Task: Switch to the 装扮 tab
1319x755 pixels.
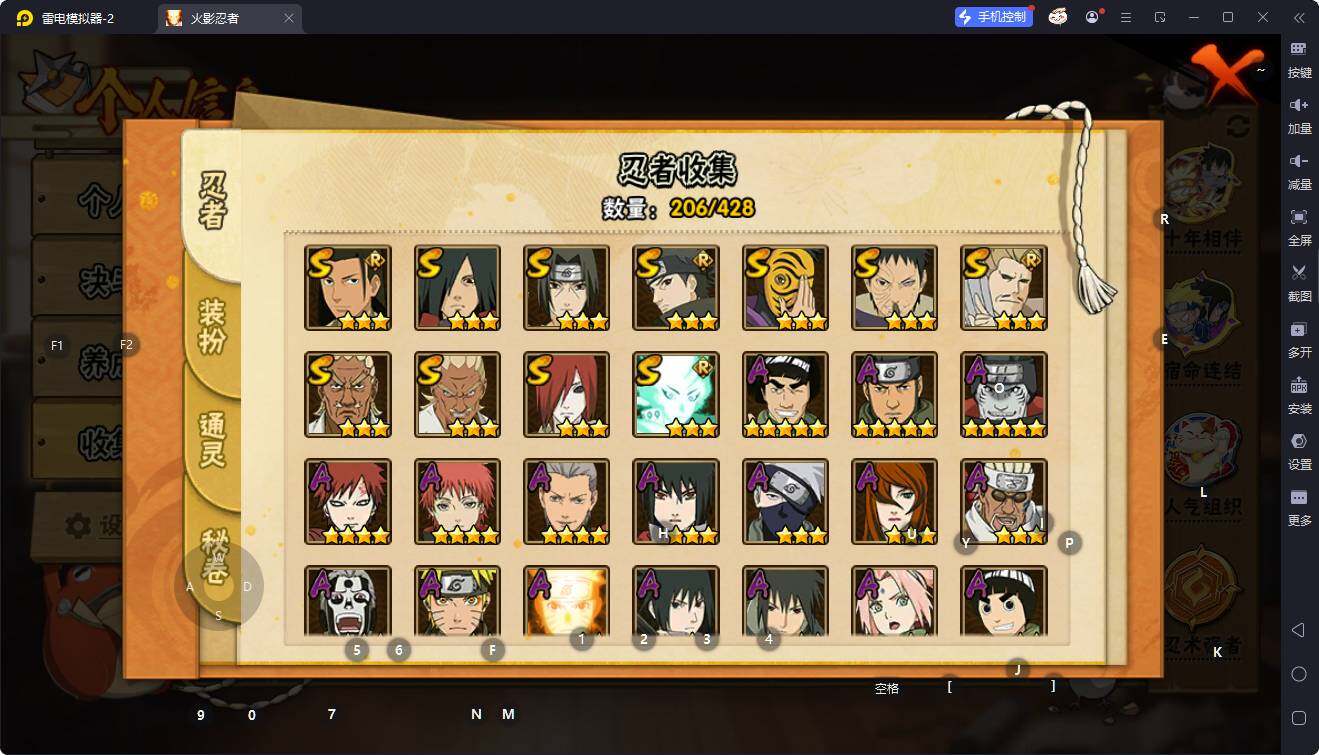Action: pyautogui.click(x=212, y=325)
